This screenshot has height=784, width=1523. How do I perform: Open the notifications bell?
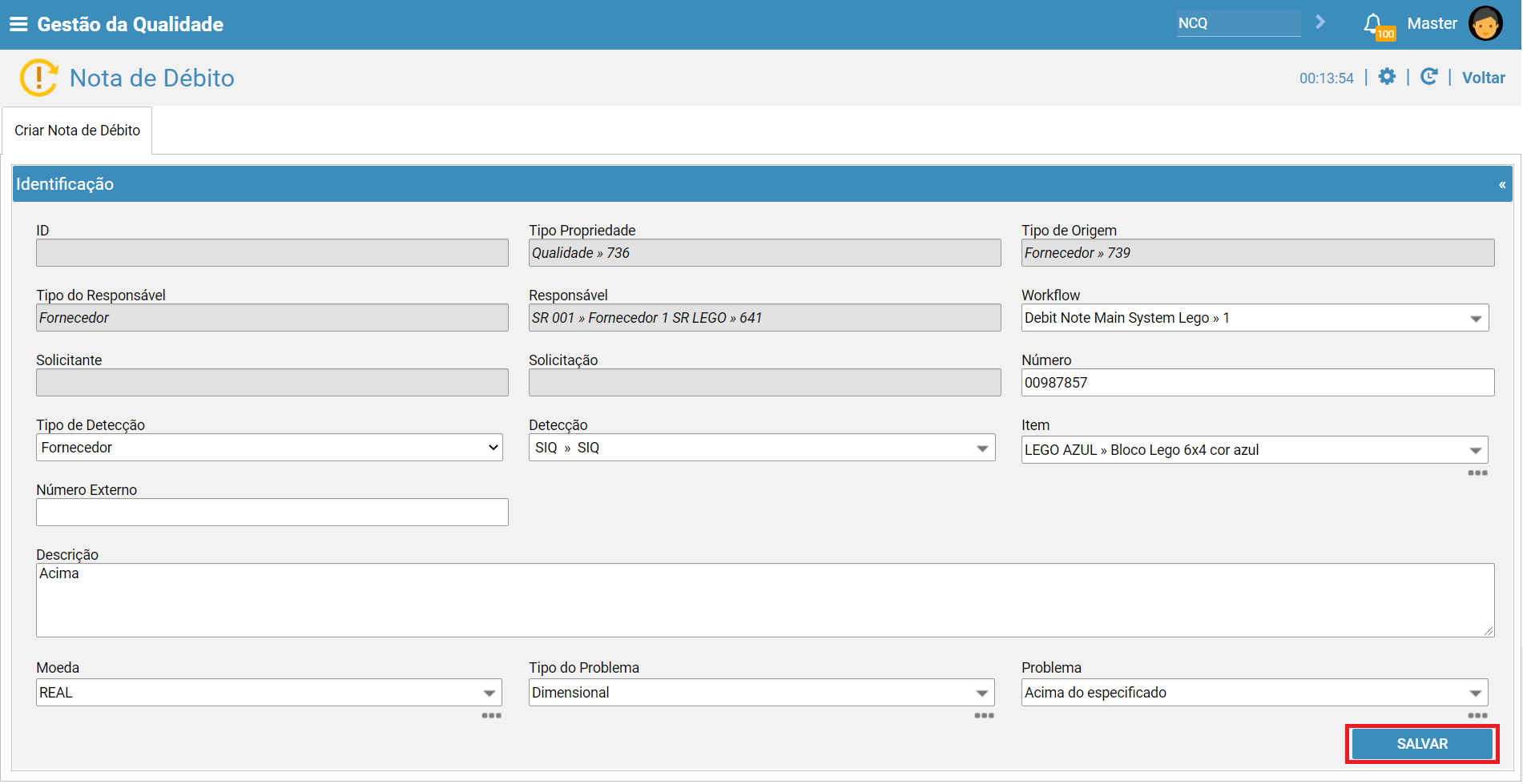click(x=1374, y=24)
